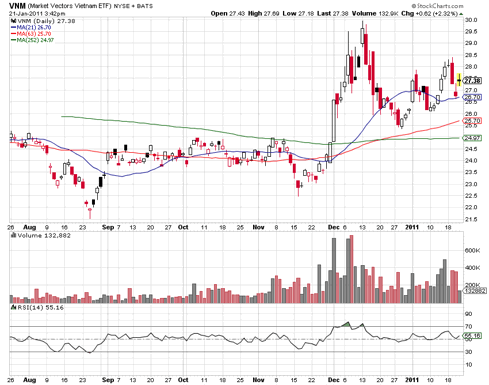Click the Chg +0.62 (+2.32%) text

(429, 14)
